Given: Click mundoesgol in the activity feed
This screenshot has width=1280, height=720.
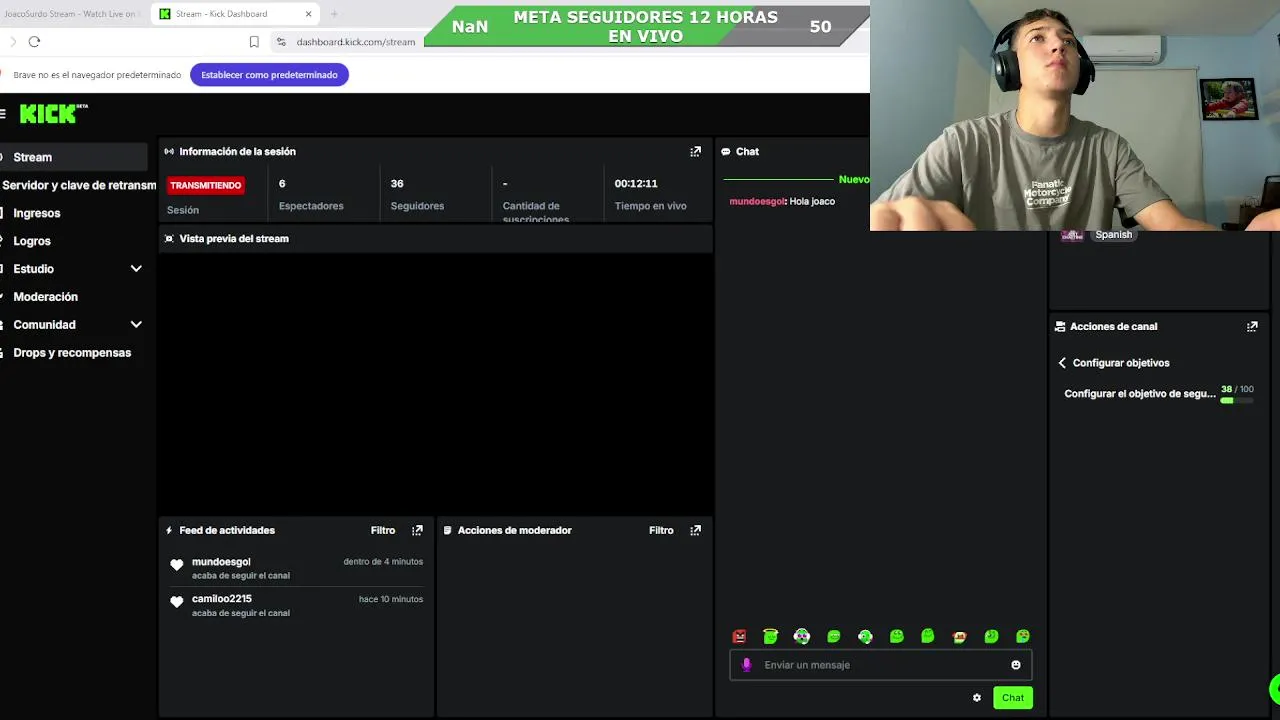Looking at the screenshot, I should [221, 562].
